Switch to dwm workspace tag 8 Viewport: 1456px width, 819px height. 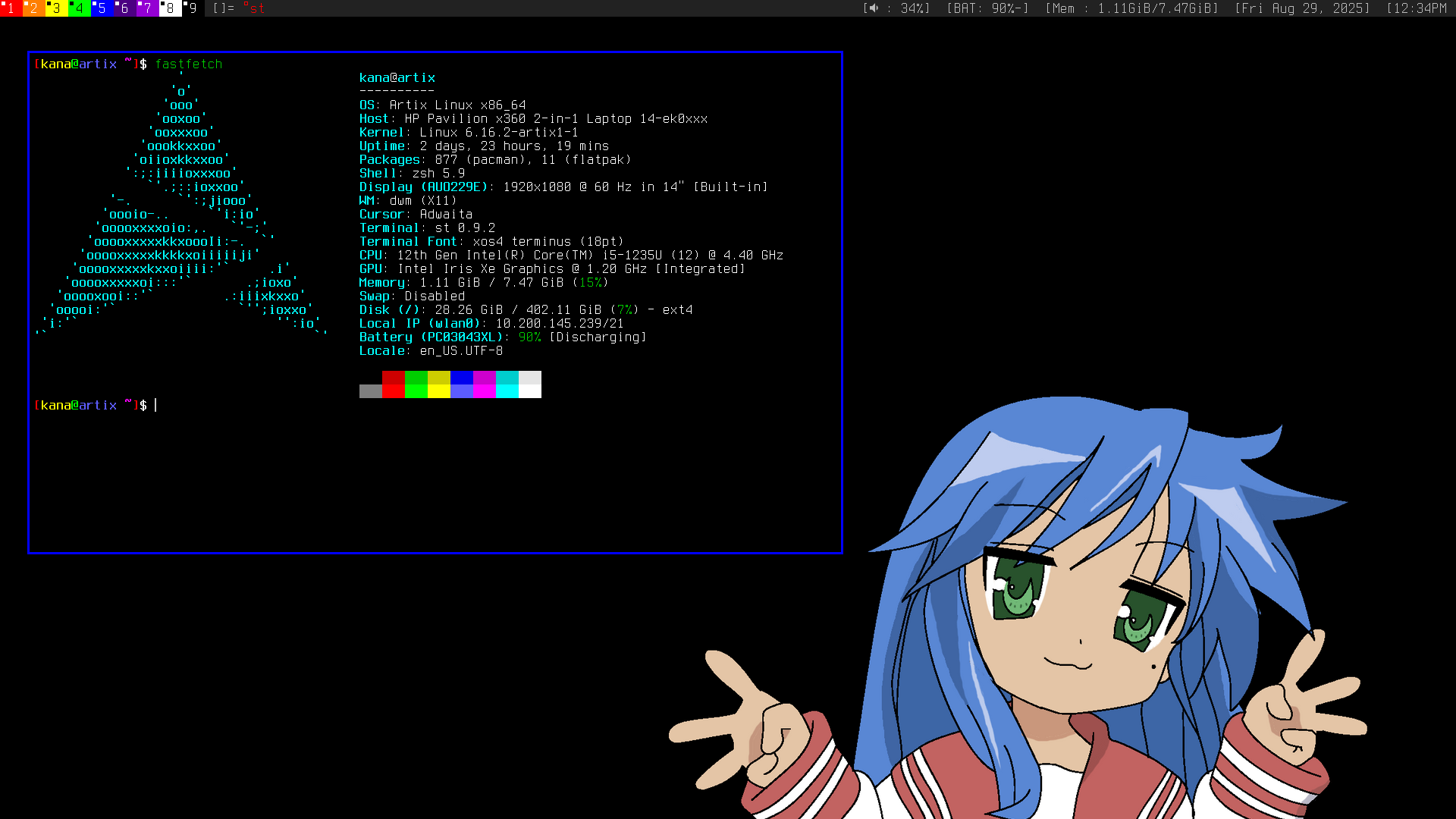coord(171,8)
